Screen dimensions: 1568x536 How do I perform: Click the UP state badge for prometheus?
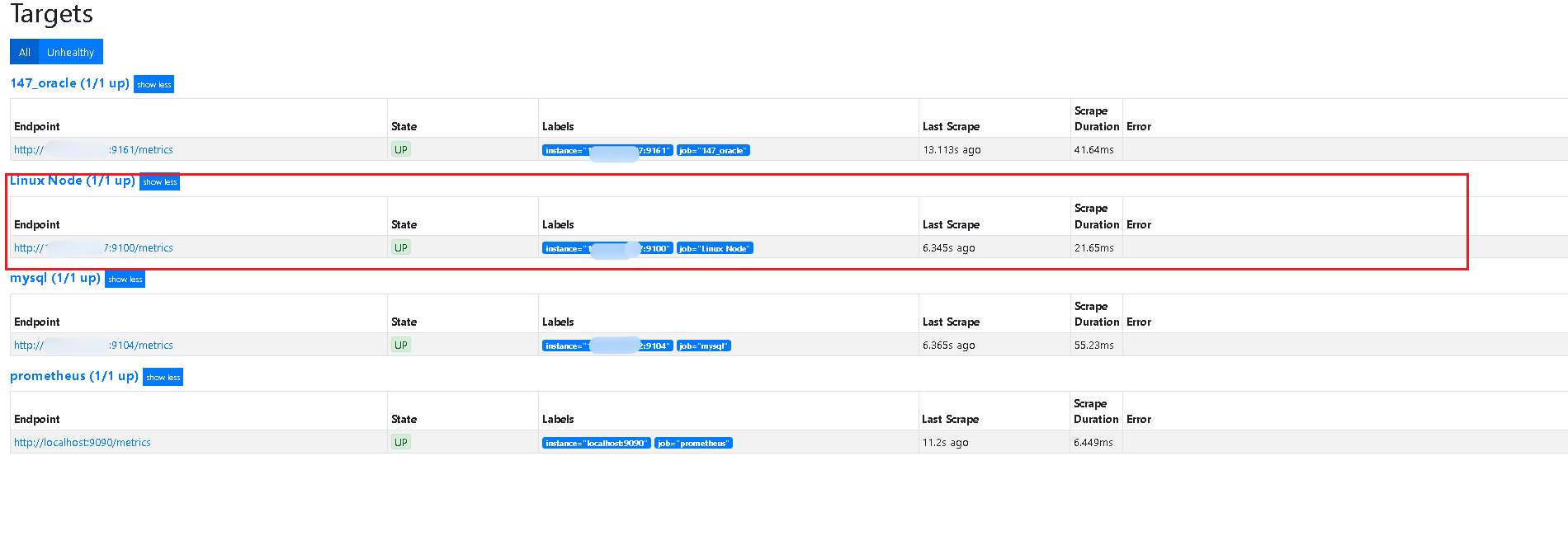pyautogui.click(x=401, y=442)
